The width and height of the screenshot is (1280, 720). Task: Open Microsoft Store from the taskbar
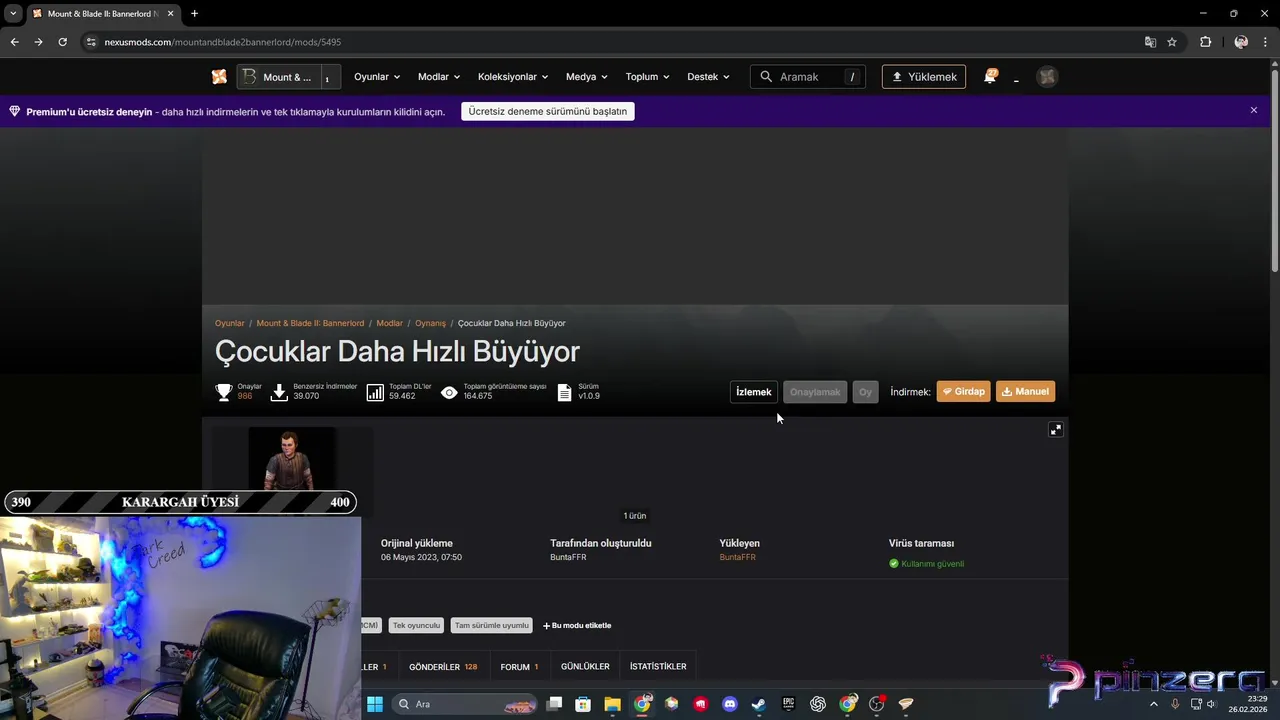(x=583, y=704)
